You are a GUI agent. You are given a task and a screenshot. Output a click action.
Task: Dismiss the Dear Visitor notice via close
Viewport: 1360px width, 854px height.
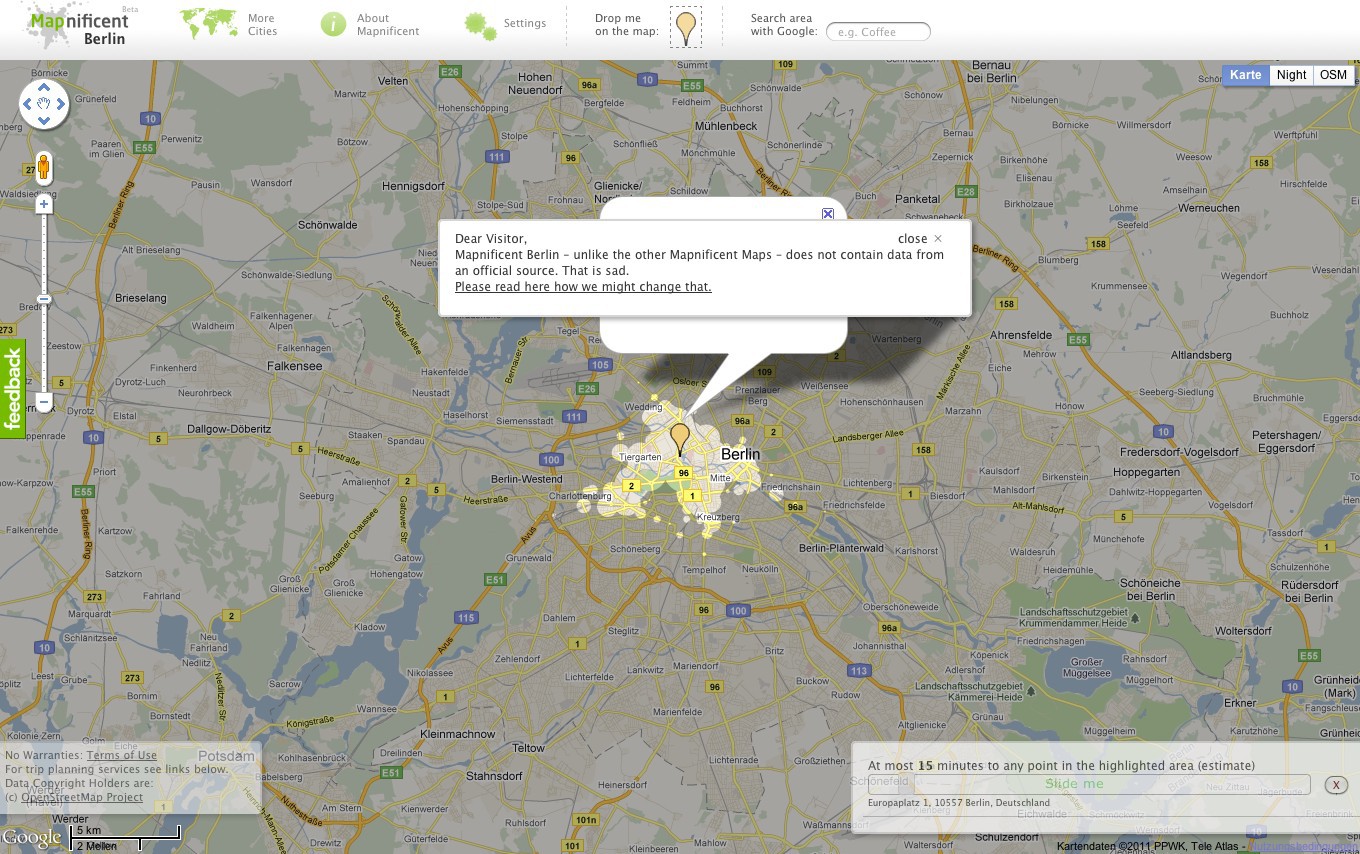click(x=920, y=239)
